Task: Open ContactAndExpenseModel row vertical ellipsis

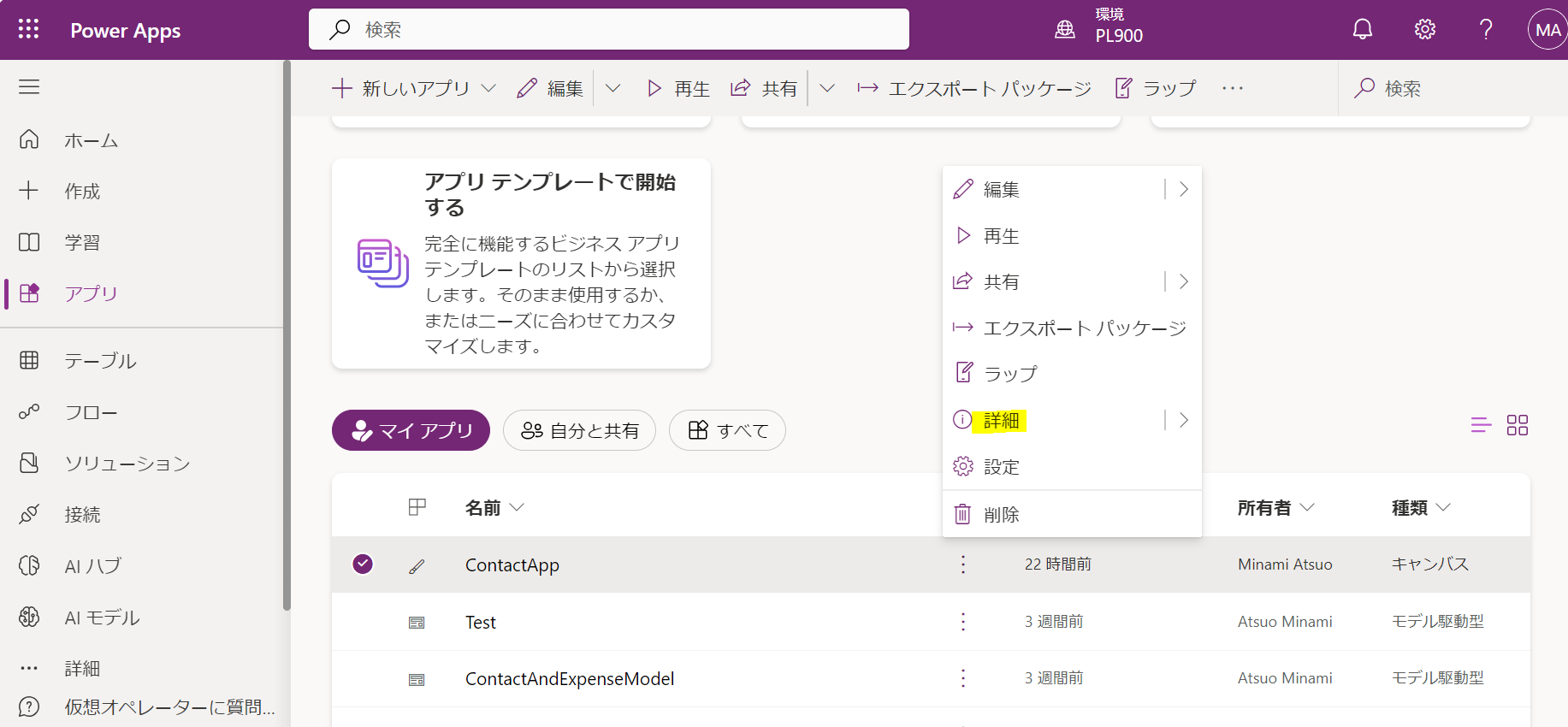Action: pos(963,678)
